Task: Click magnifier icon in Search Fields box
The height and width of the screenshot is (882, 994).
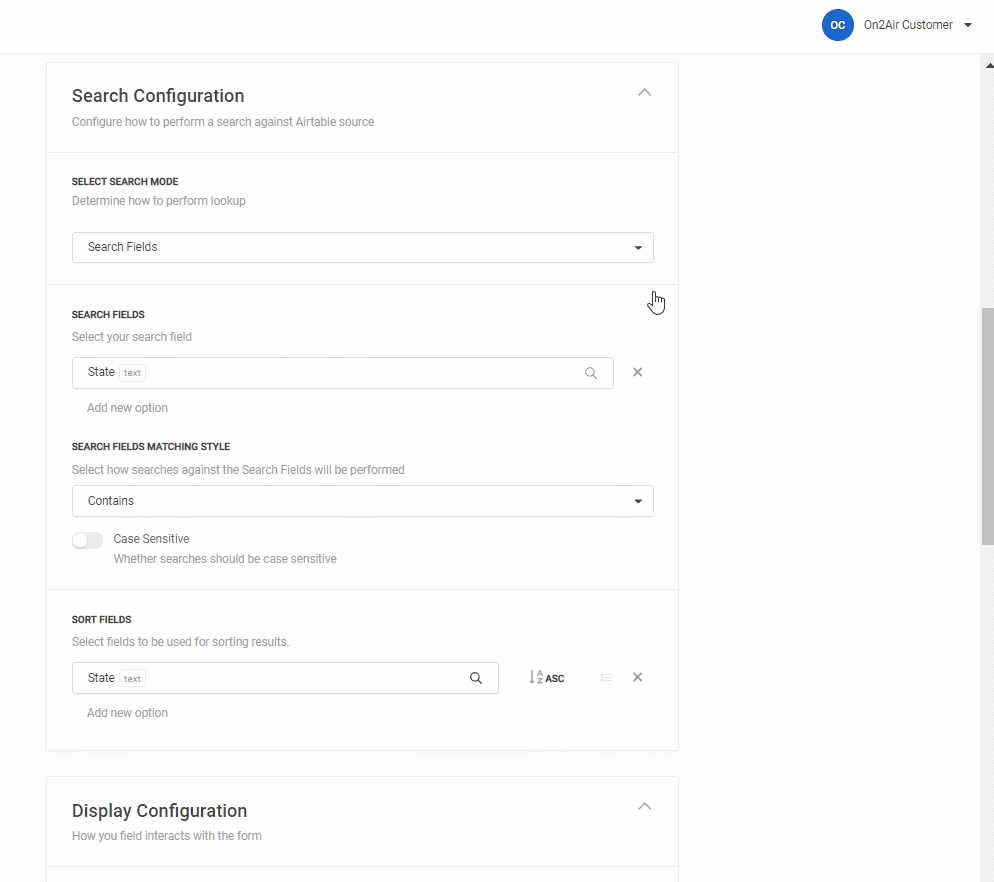Action: point(591,373)
